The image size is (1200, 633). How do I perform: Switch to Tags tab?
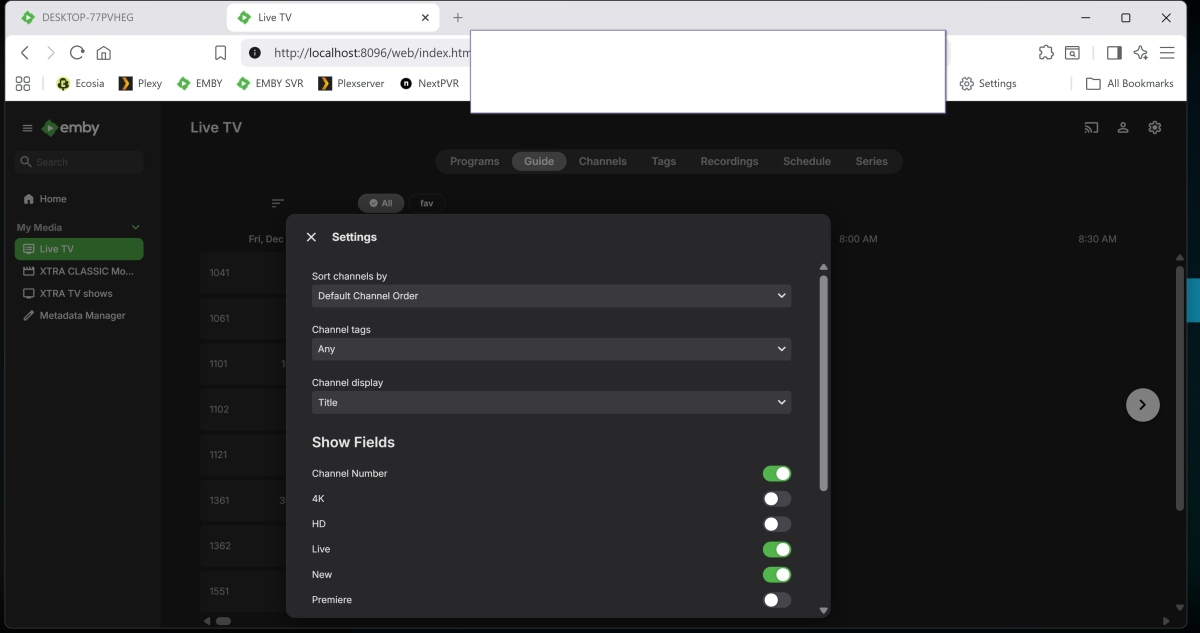tap(664, 161)
